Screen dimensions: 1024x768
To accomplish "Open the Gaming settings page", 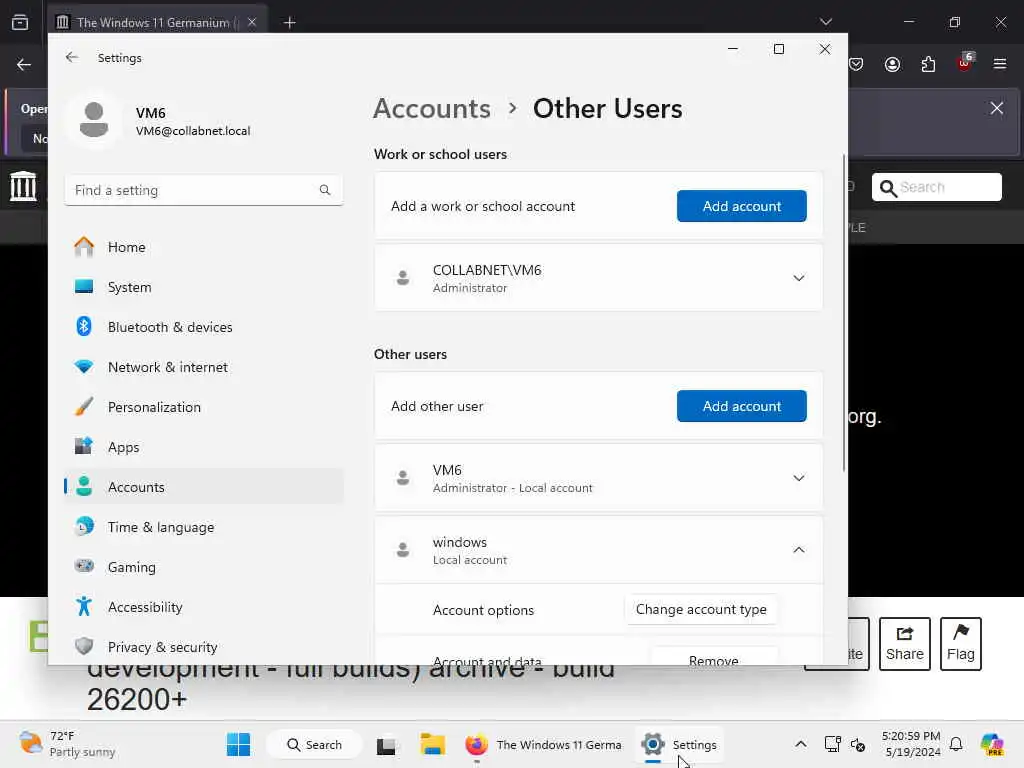I will 204,567.
